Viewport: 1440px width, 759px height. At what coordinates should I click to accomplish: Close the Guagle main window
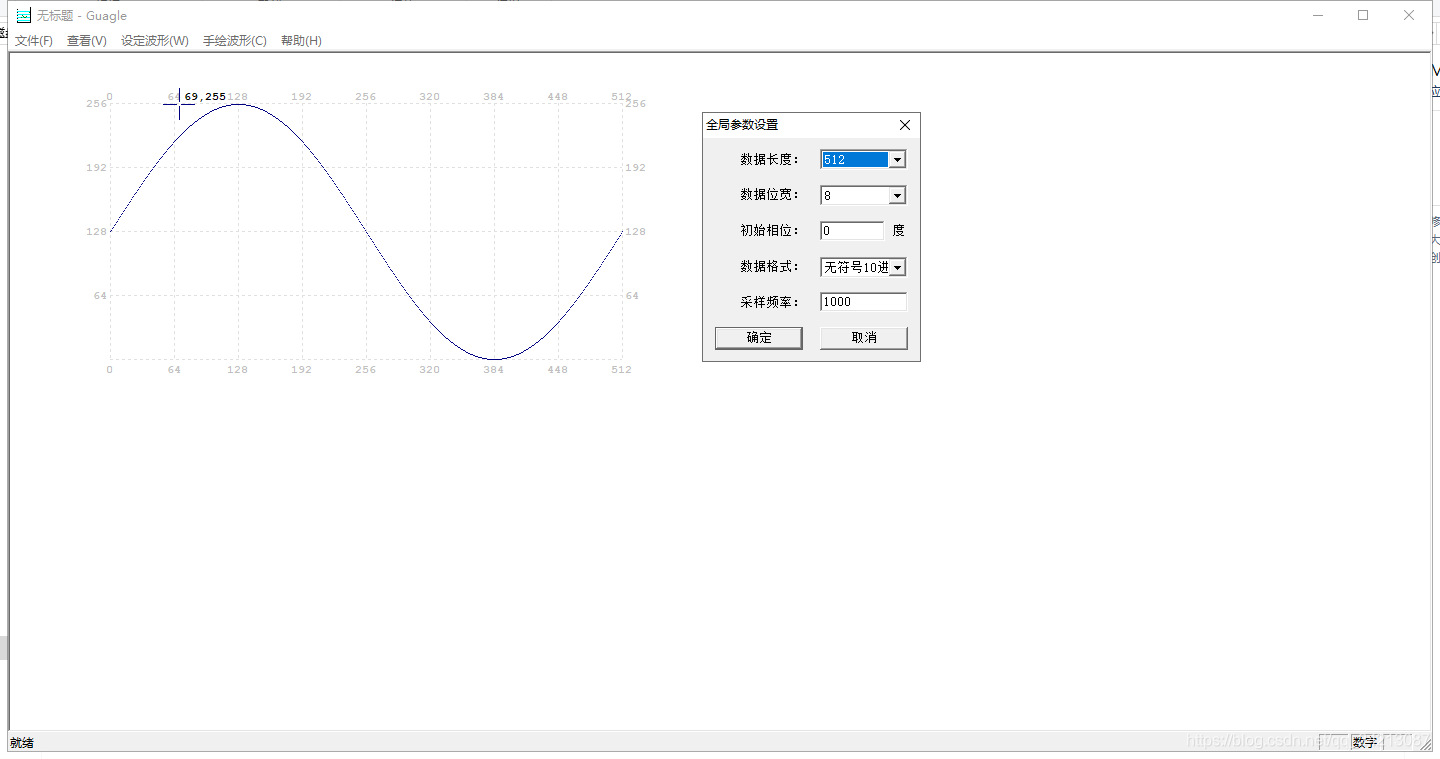click(x=1408, y=15)
